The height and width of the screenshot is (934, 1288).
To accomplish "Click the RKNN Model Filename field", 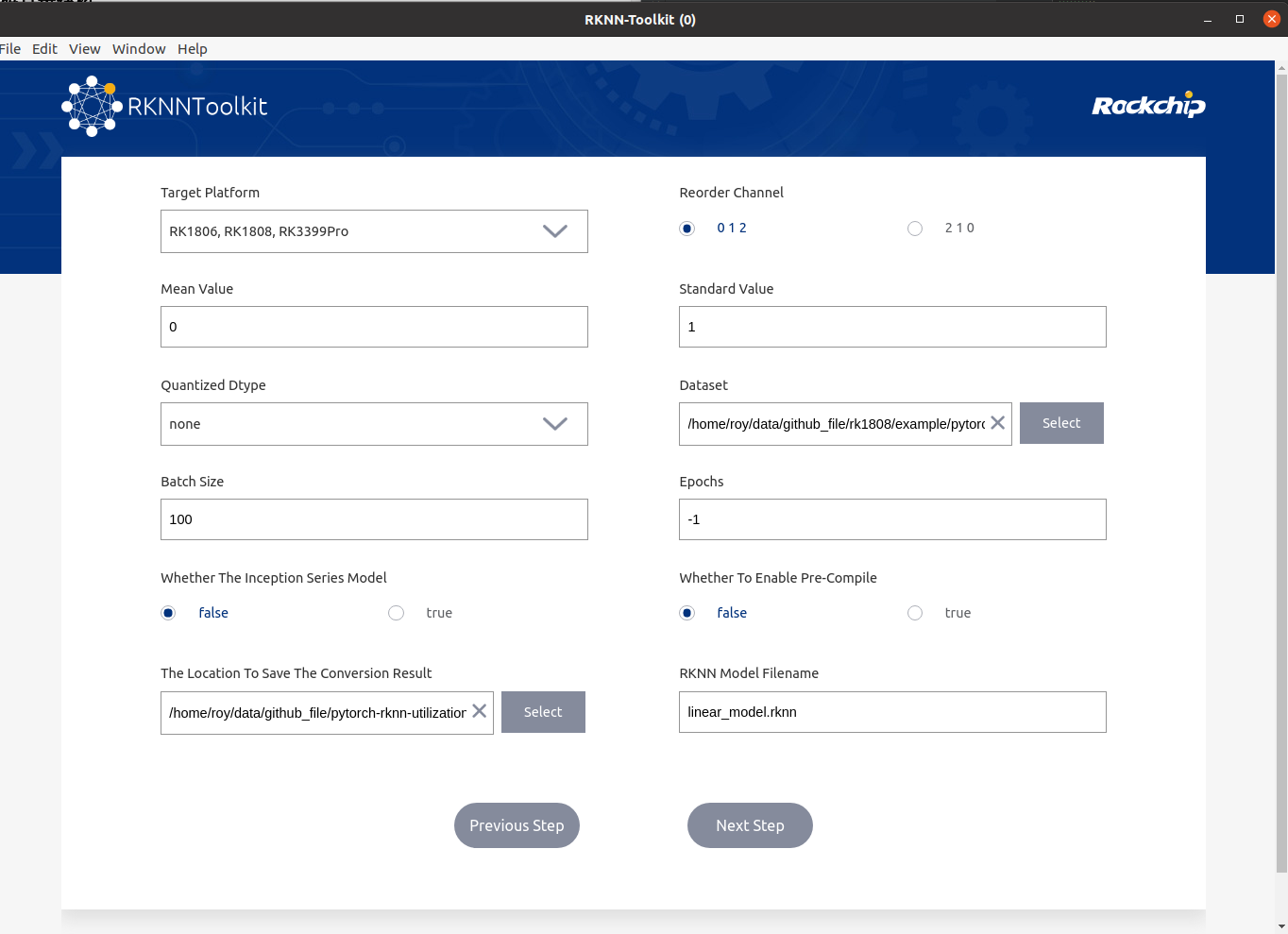I will click(892, 712).
